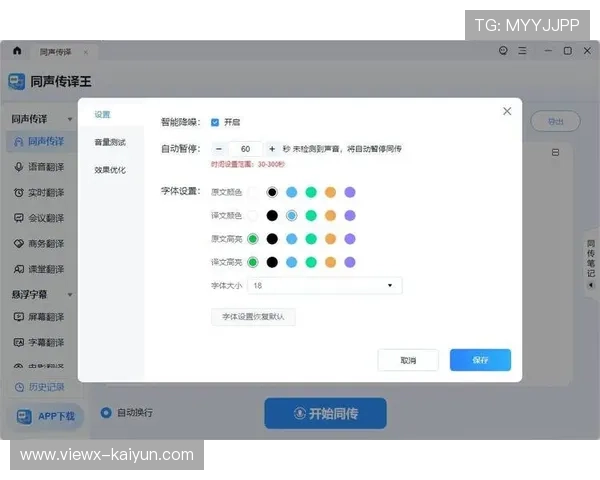Click the 取消 button

click(x=408, y=360)
